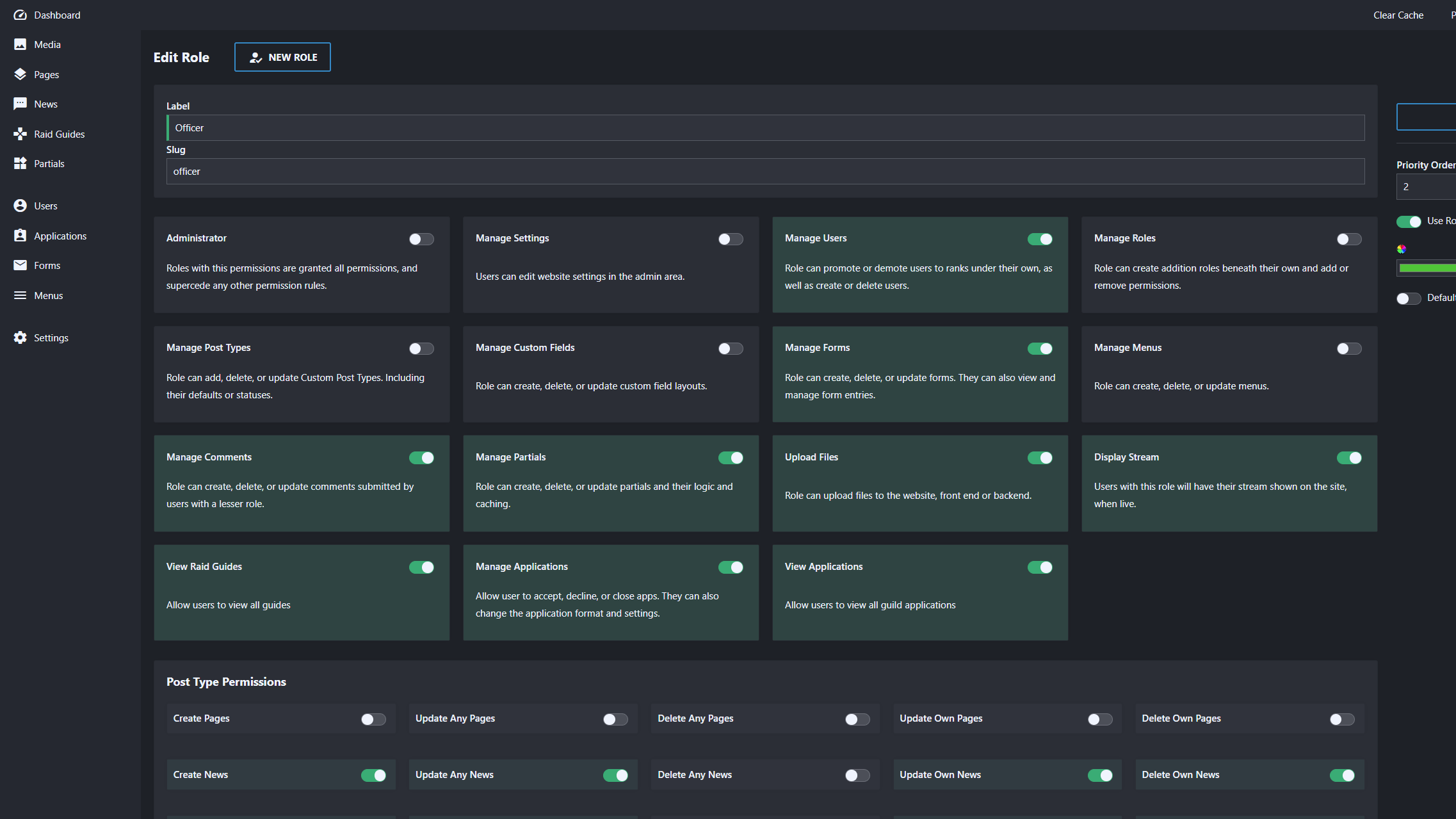
Task: Create a new role with NEW ROLE button
Action: pos(282,57)
